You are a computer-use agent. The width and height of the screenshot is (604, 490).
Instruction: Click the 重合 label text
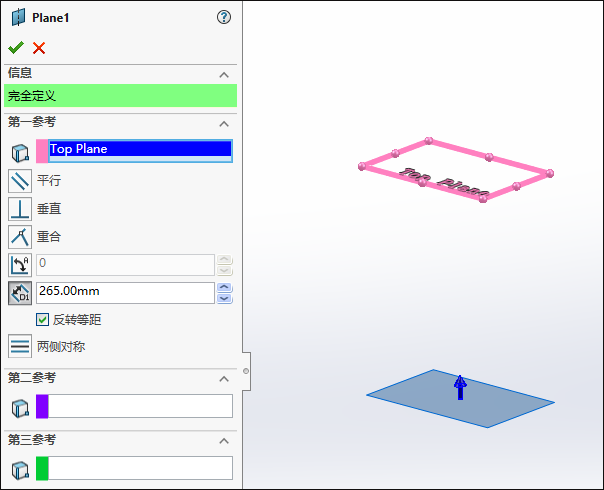coord(49,237)
